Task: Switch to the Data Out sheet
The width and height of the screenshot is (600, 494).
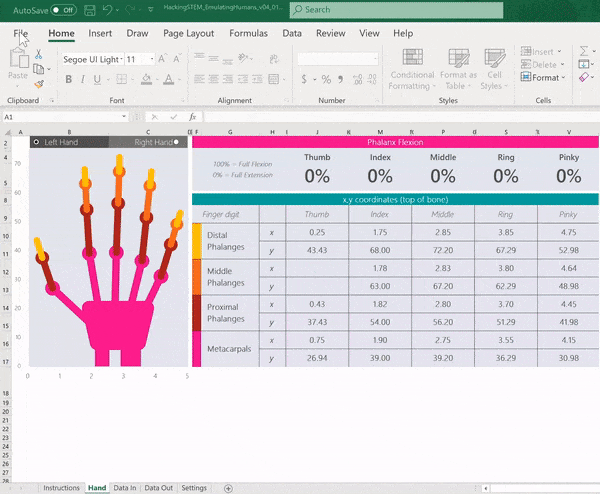Action: click(158, 488)
